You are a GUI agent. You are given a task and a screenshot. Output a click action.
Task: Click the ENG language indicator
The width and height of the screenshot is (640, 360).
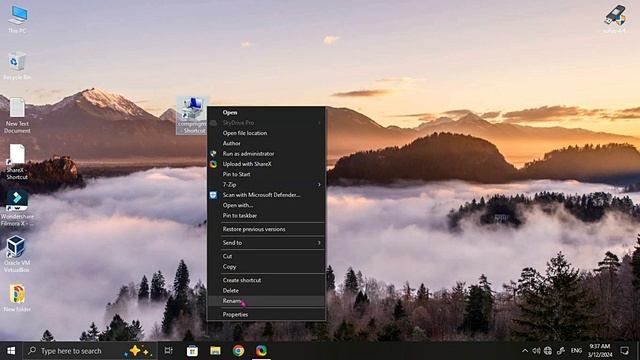pyautogui.click(x=576, y=351)
